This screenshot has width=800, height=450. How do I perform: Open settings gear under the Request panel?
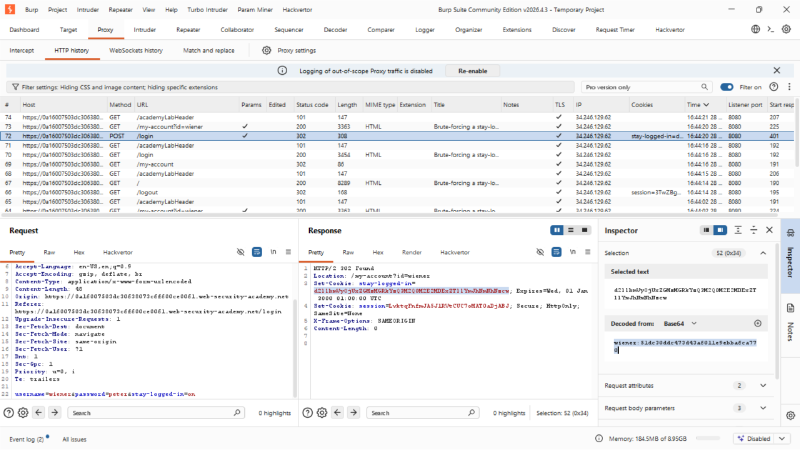tap(23, 413)
